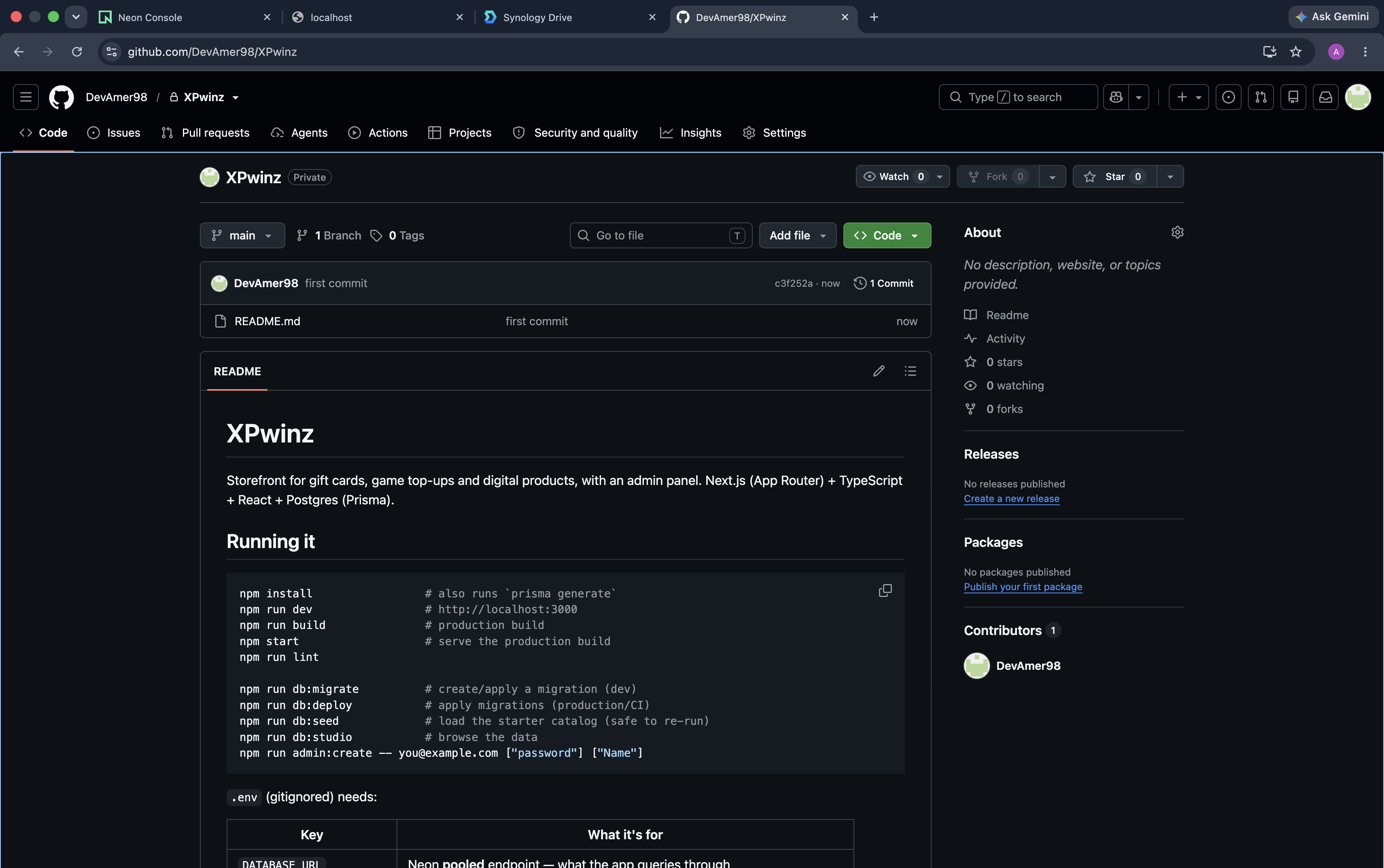Image resolution: width=1384 pixels, height=868 pixels.
Task: Edit the README with the pencil icon
Action: click(879, 371)
